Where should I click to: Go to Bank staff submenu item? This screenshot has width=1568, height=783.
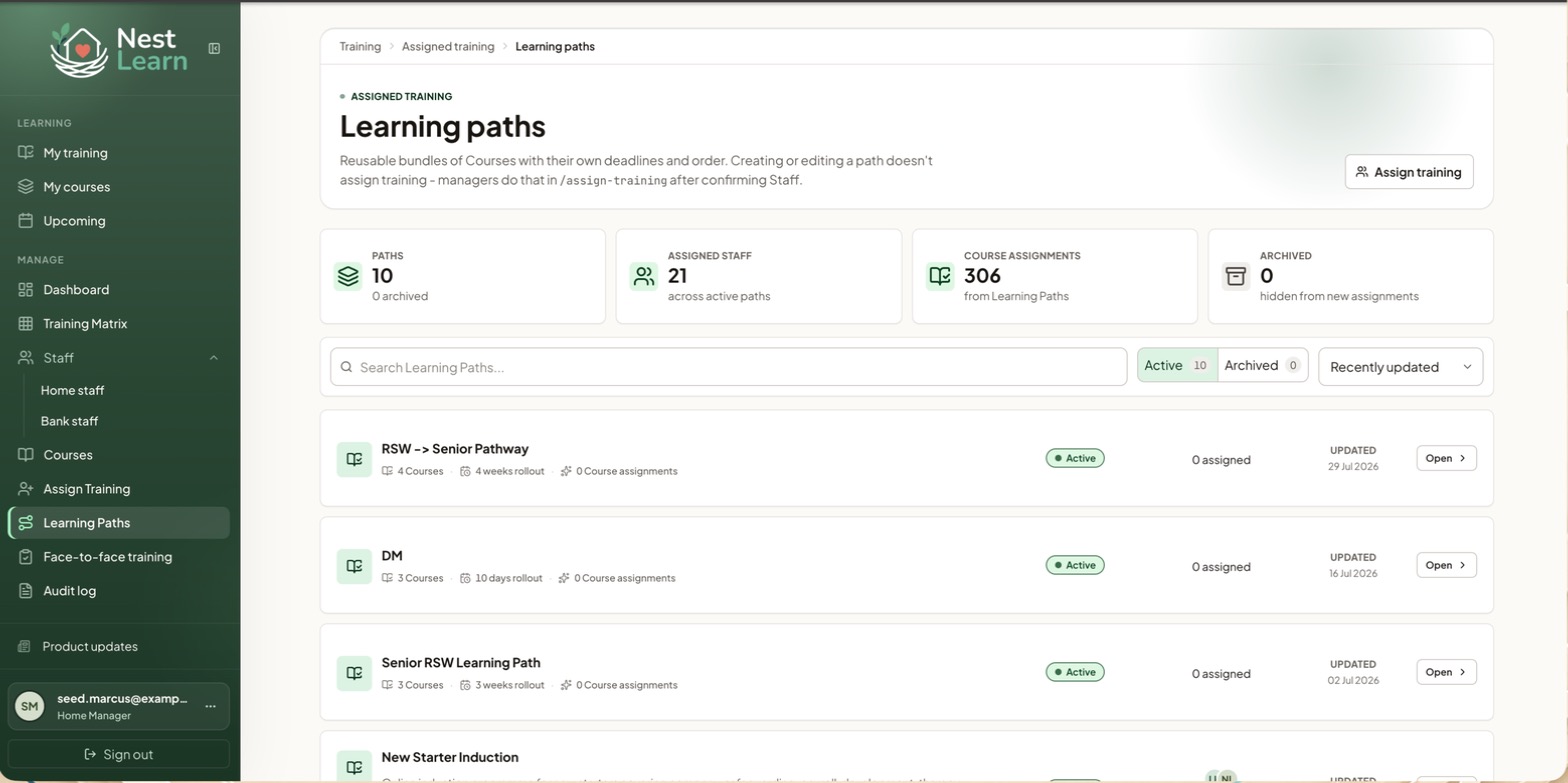click(x=69, y=422)
